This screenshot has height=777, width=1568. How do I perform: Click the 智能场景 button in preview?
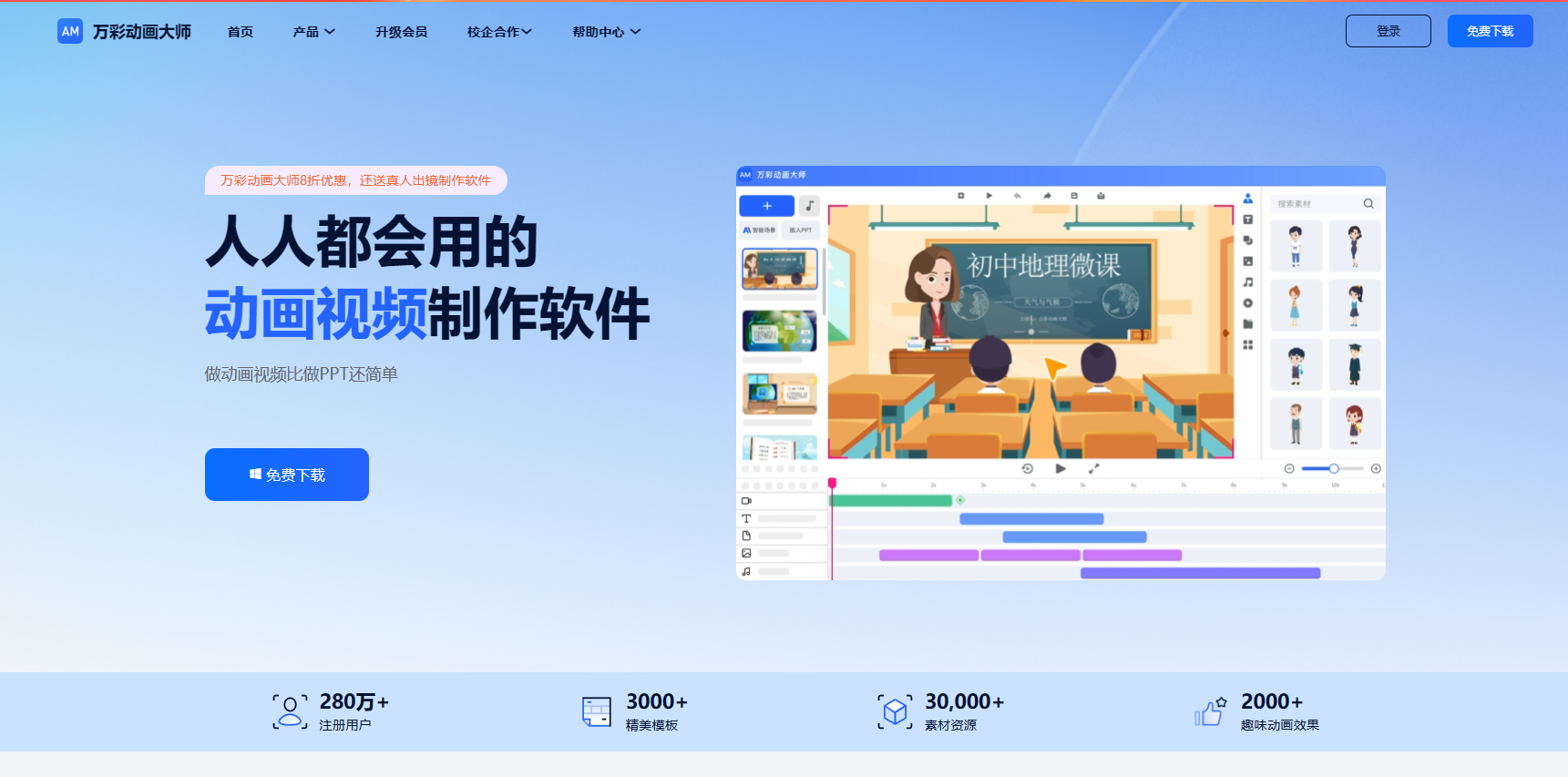(x=759, y=230)
